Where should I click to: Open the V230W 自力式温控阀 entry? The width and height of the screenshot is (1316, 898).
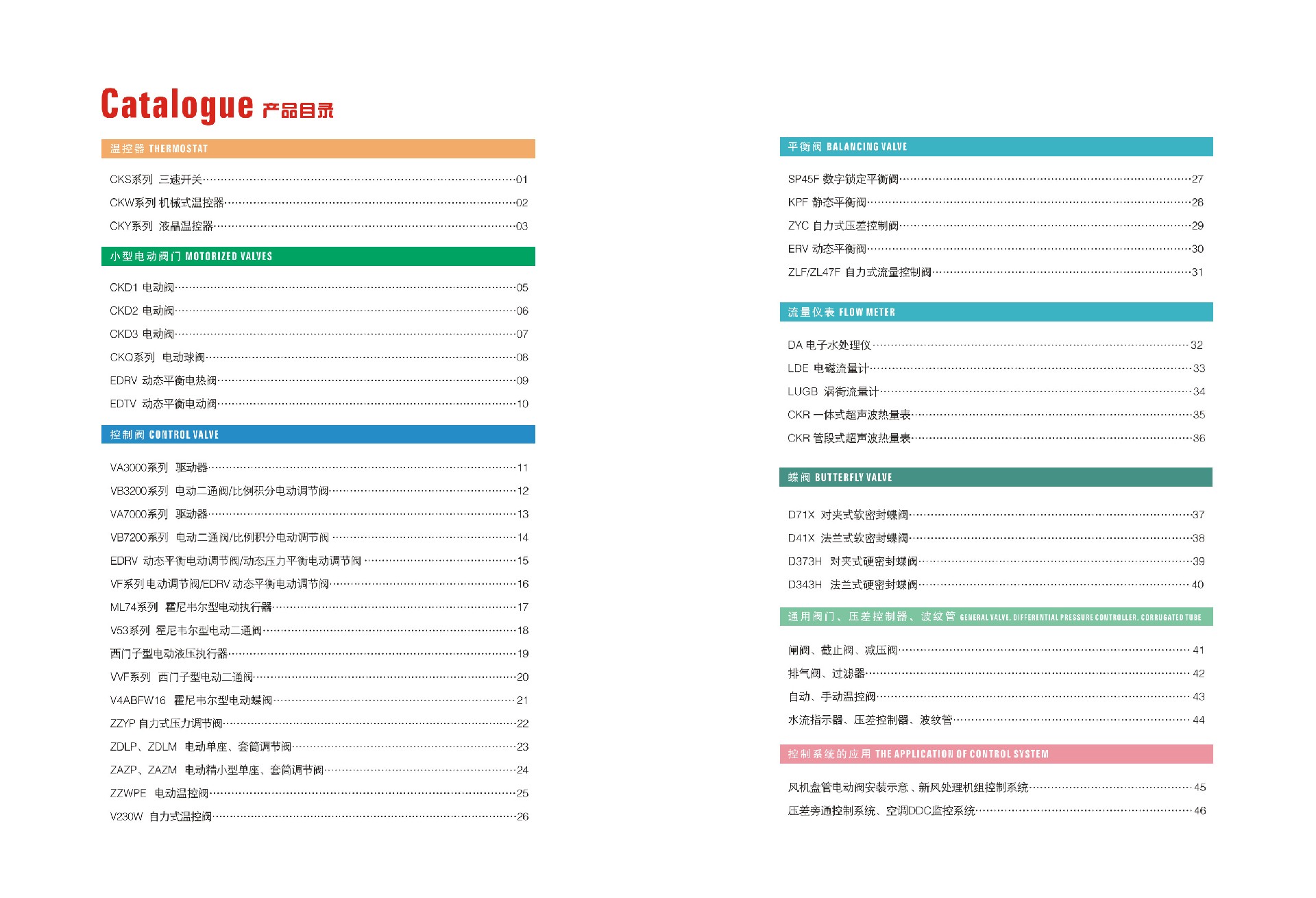[x=161, y=816]
